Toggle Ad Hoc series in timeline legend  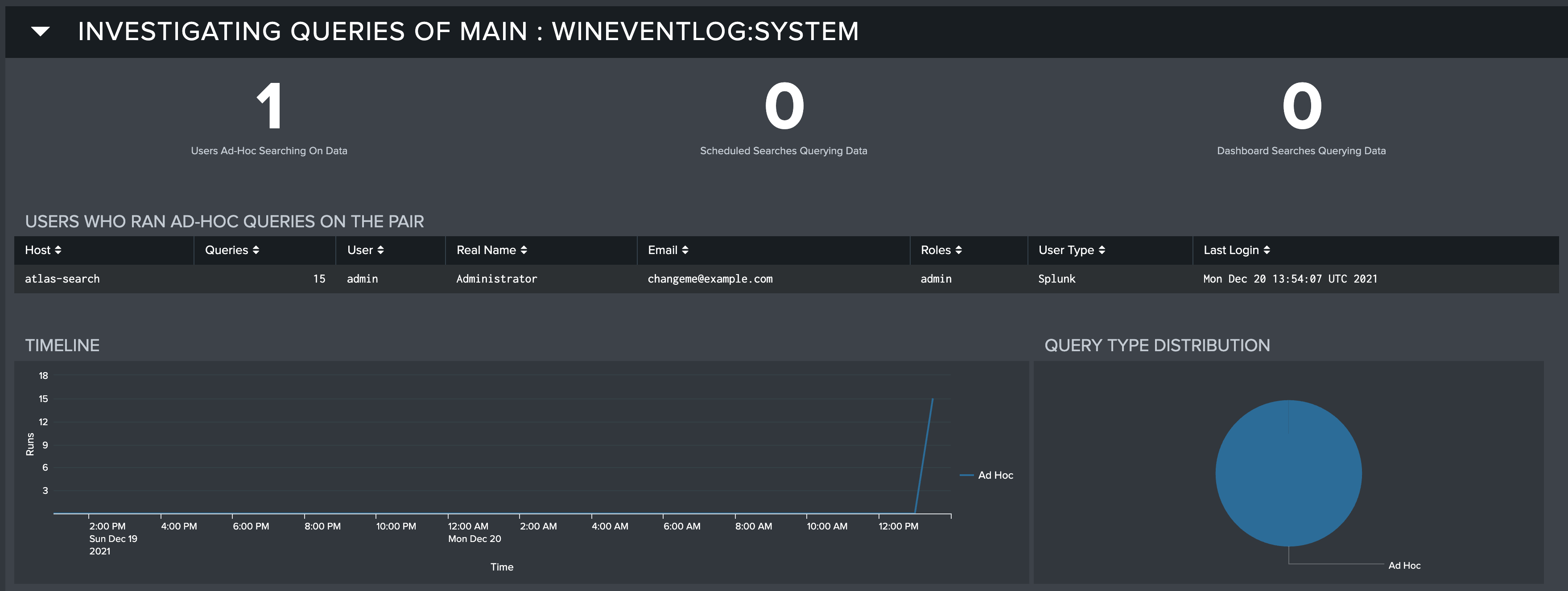coord(994,476)
